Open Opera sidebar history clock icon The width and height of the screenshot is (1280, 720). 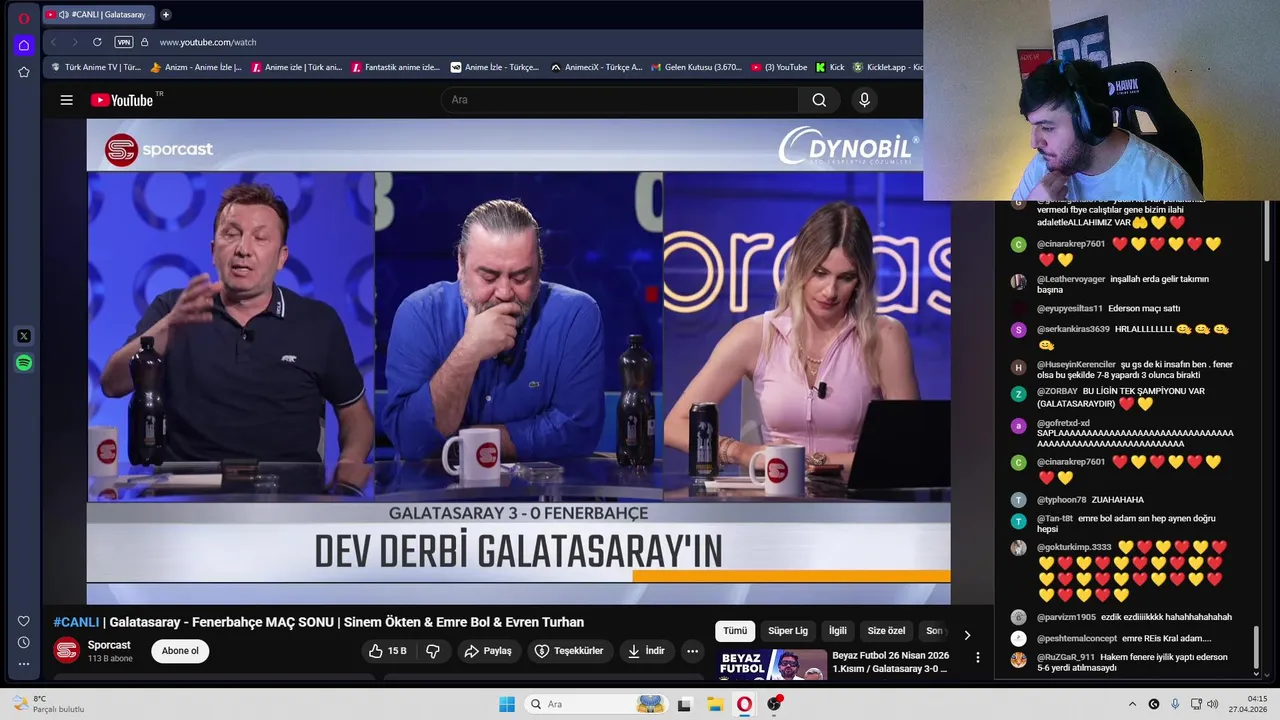pyautogui.click(x=24, y=642)
